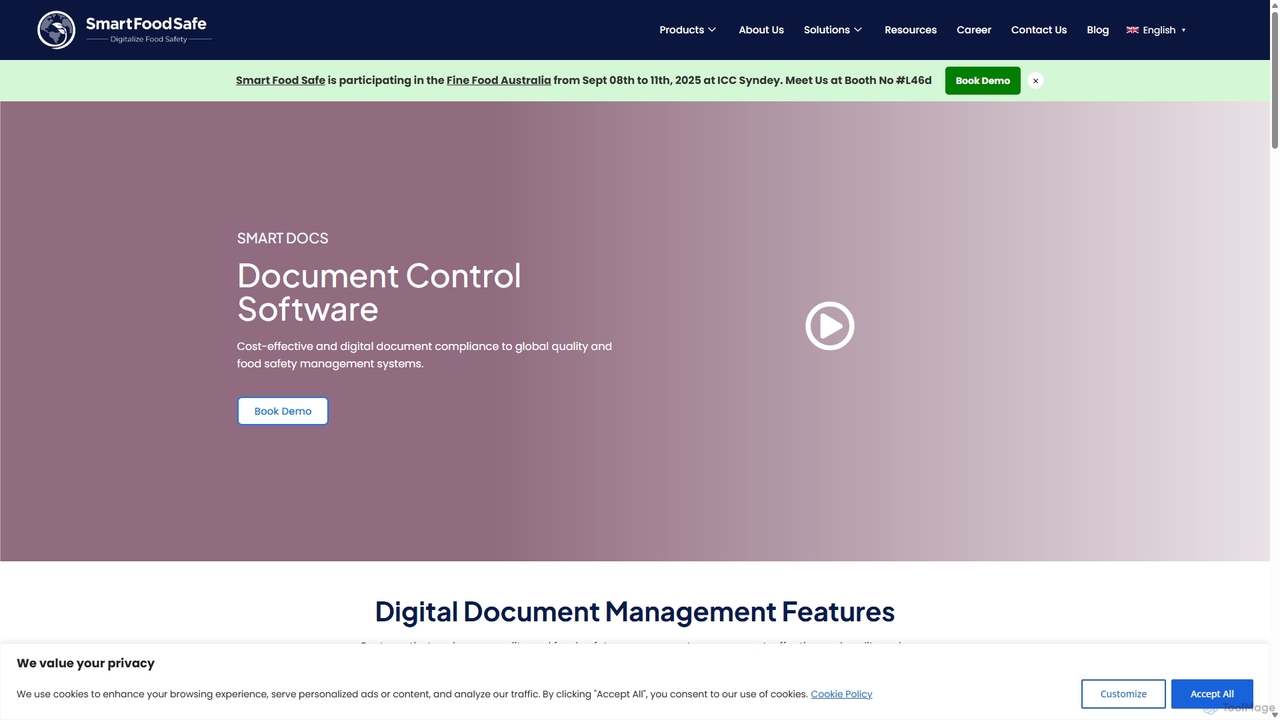Click the SMART DOCS label

283,238
